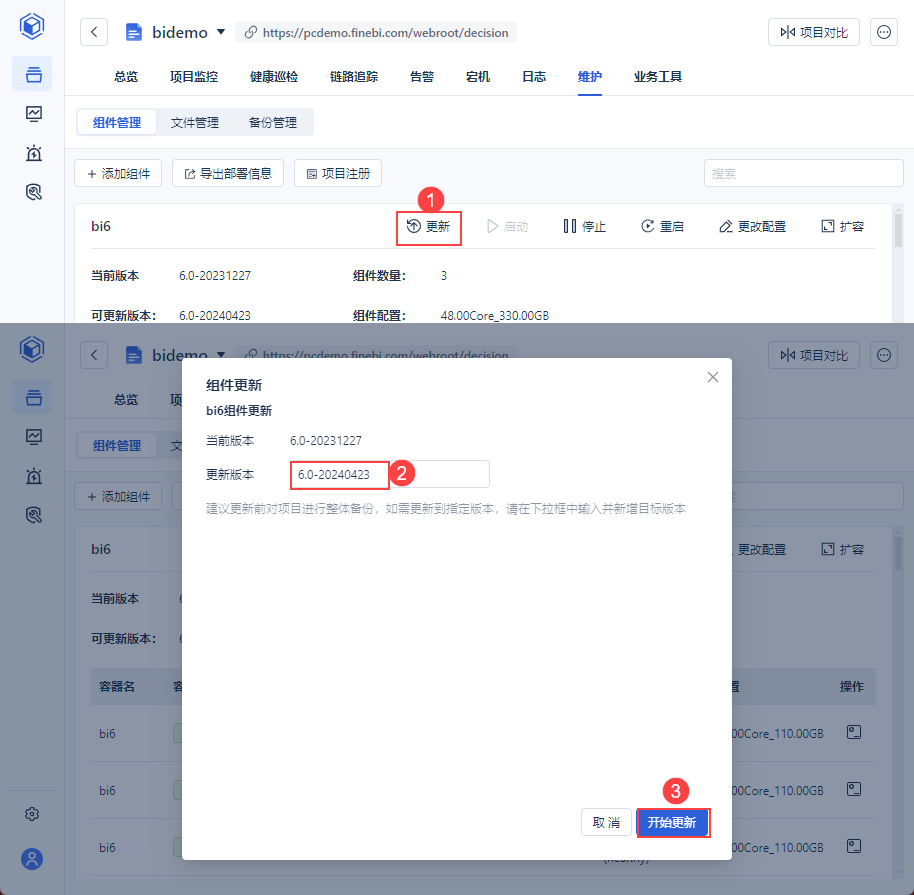This screenshot has height=895, width=914.
Task: Click the bi6组件更新 subtitle in dialog
Action: pos(239,410)
